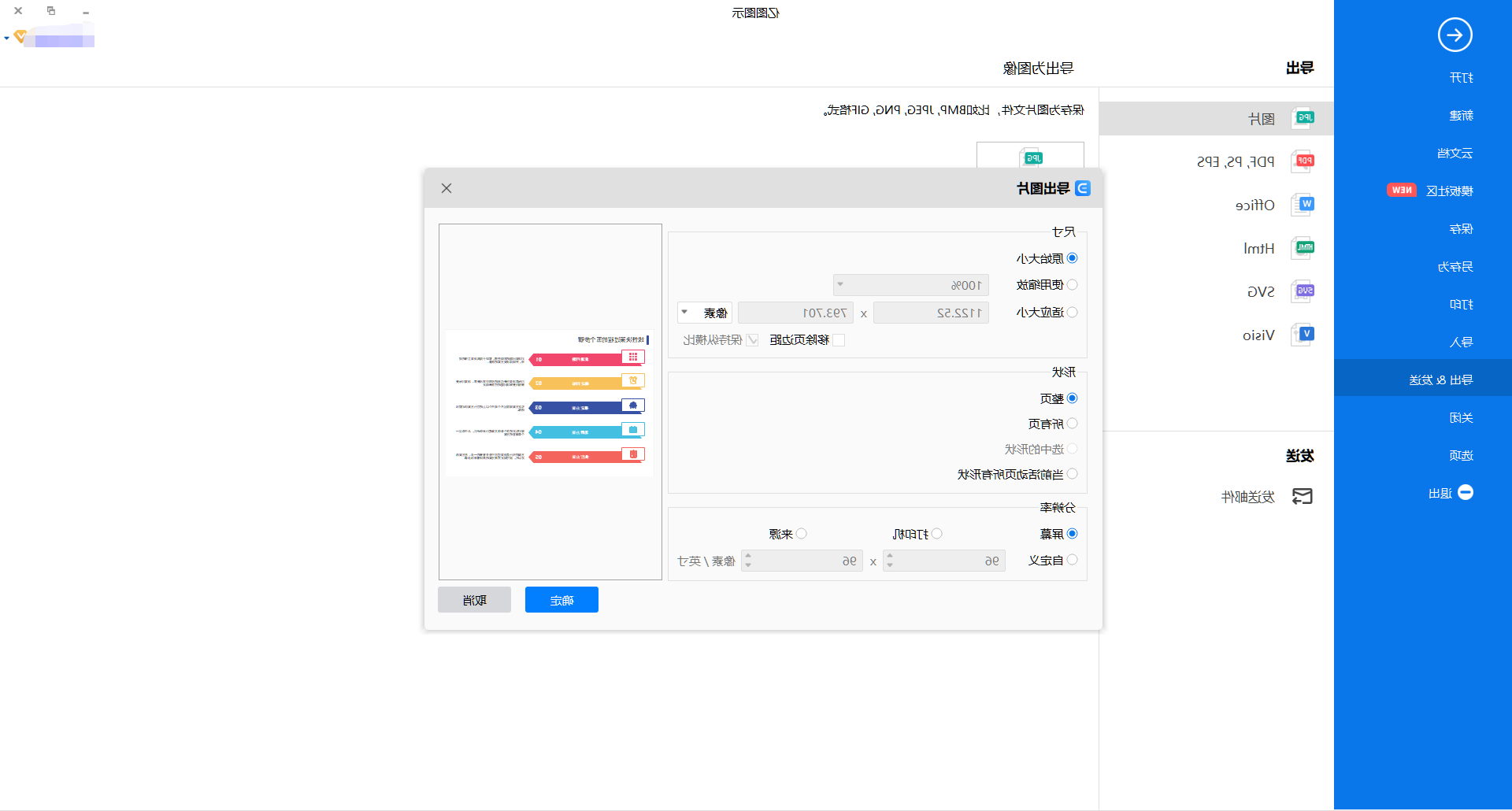
Task: Click the stepper of second 96 field
Action: 748,561
